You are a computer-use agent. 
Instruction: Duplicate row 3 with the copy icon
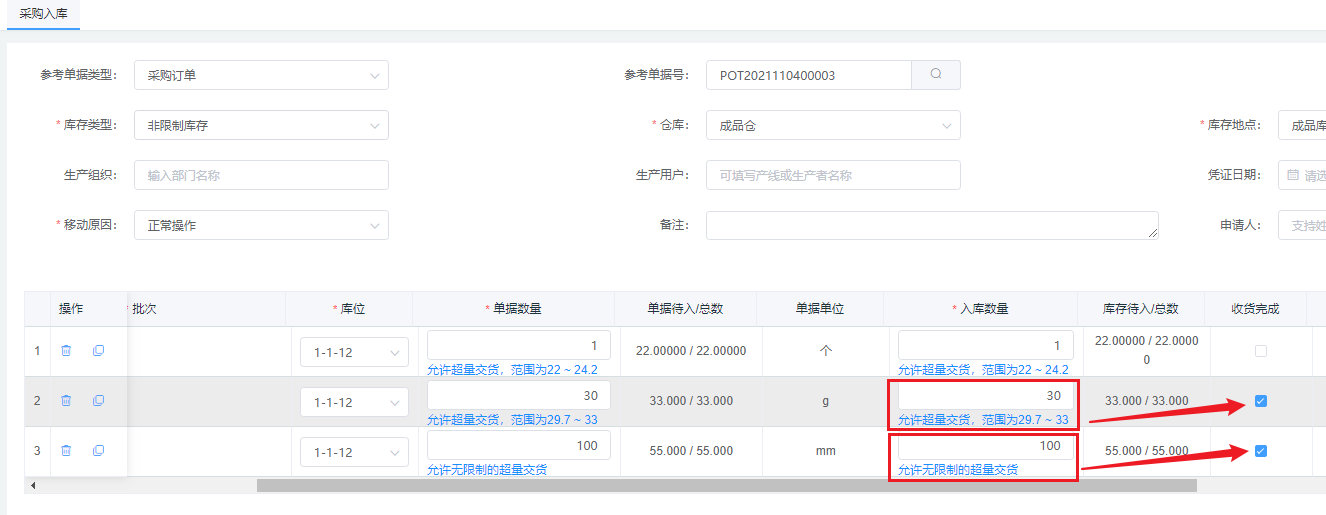click(x=98, y=451)
